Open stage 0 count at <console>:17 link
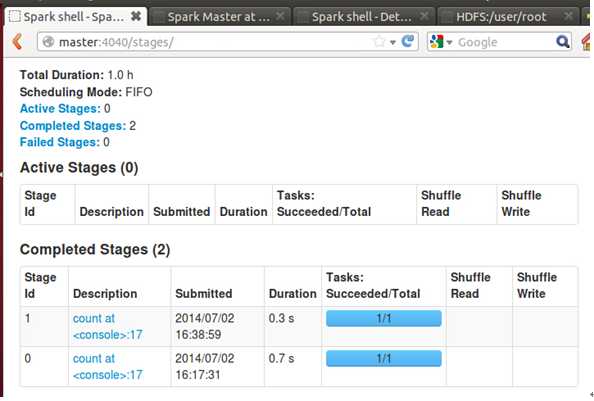The width and height of the screenshot is (594, 401). pyautogui.click(x=108, y=367)
